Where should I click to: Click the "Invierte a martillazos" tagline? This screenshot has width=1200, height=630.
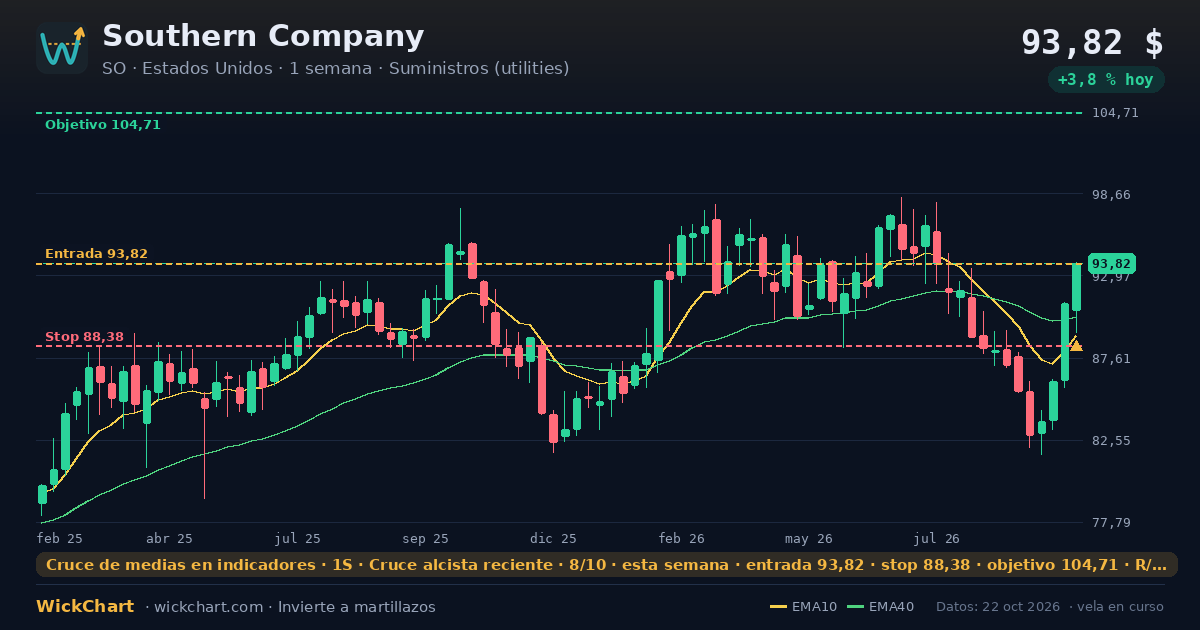coord(357,607)
